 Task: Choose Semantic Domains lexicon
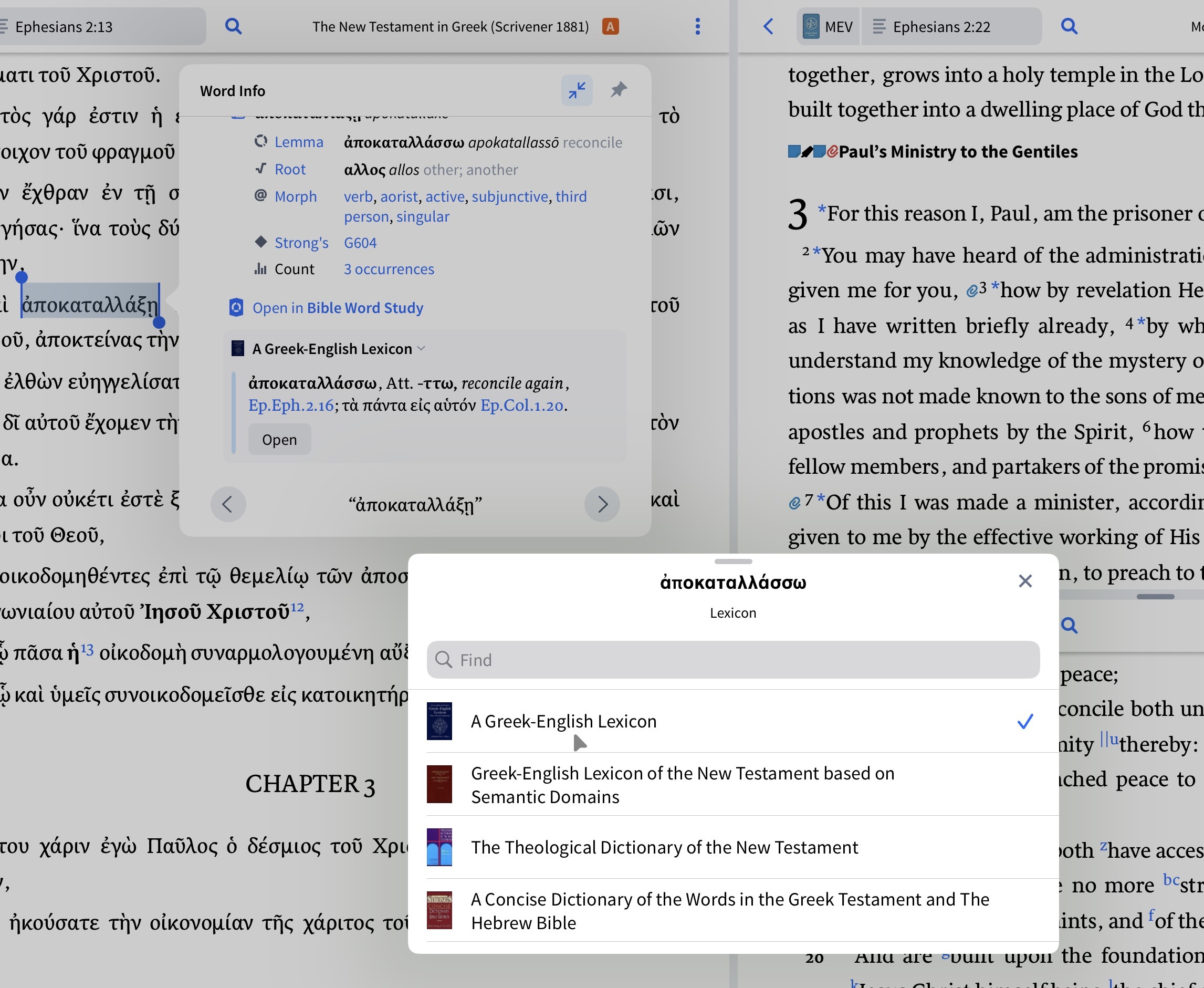682,784
